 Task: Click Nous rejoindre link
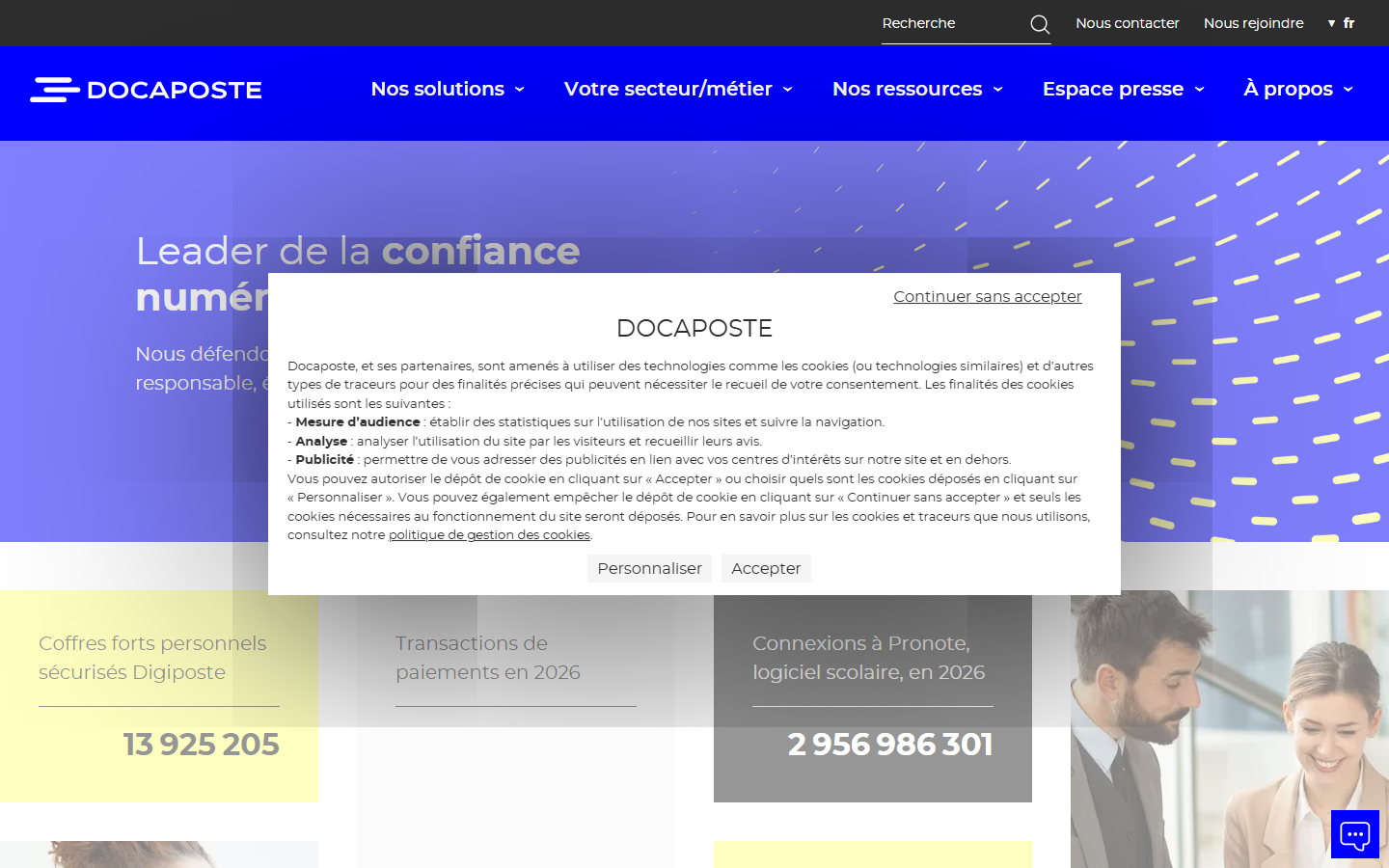pyautogui.click(x=1254, y=23)
